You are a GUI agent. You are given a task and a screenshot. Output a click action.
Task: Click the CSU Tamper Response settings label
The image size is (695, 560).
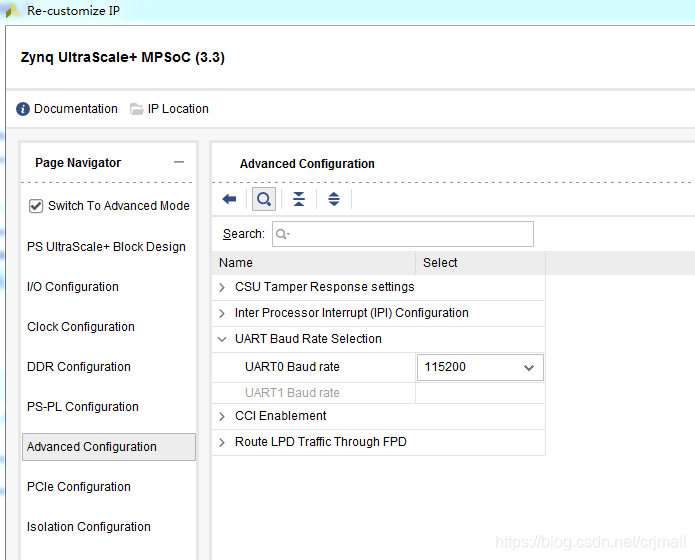coord(324,287)
